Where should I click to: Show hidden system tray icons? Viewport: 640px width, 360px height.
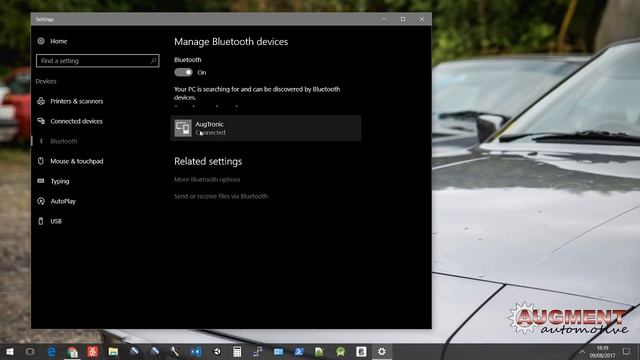click(581, 351)
